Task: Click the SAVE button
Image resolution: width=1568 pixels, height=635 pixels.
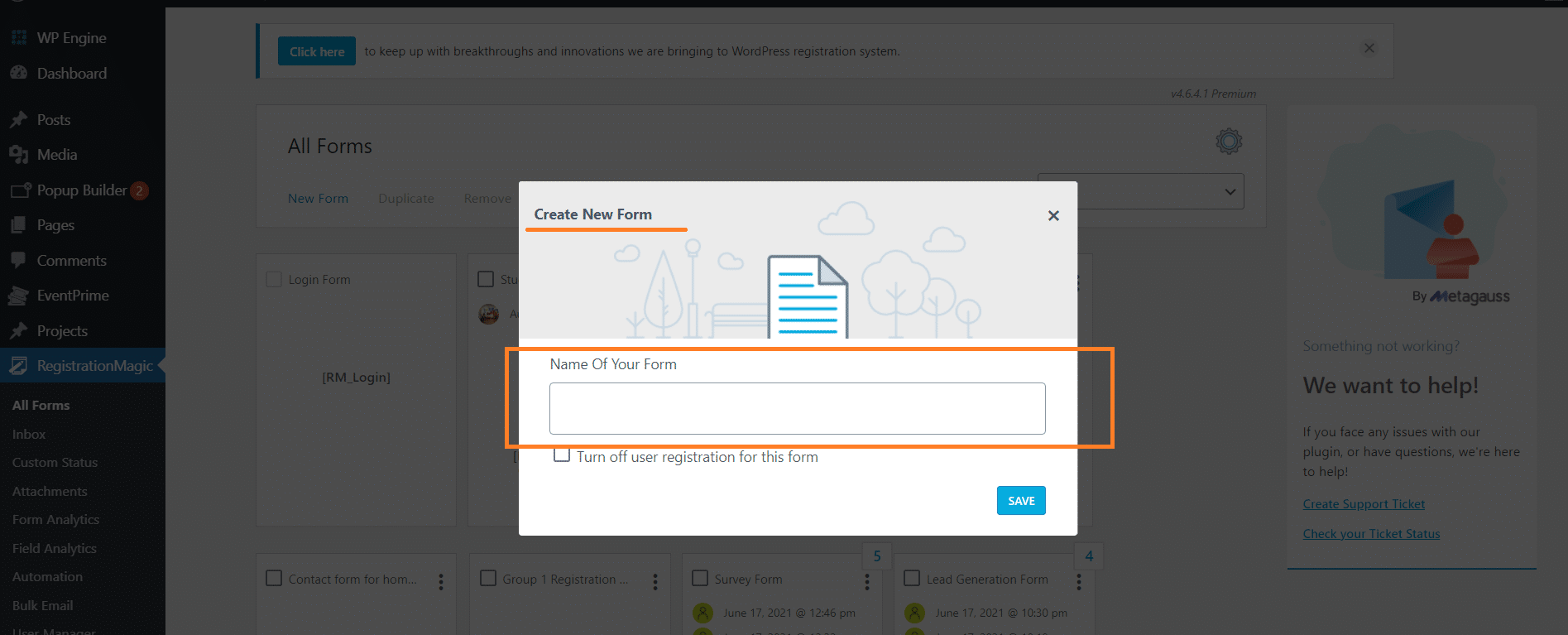Action: click(1021, 501)
